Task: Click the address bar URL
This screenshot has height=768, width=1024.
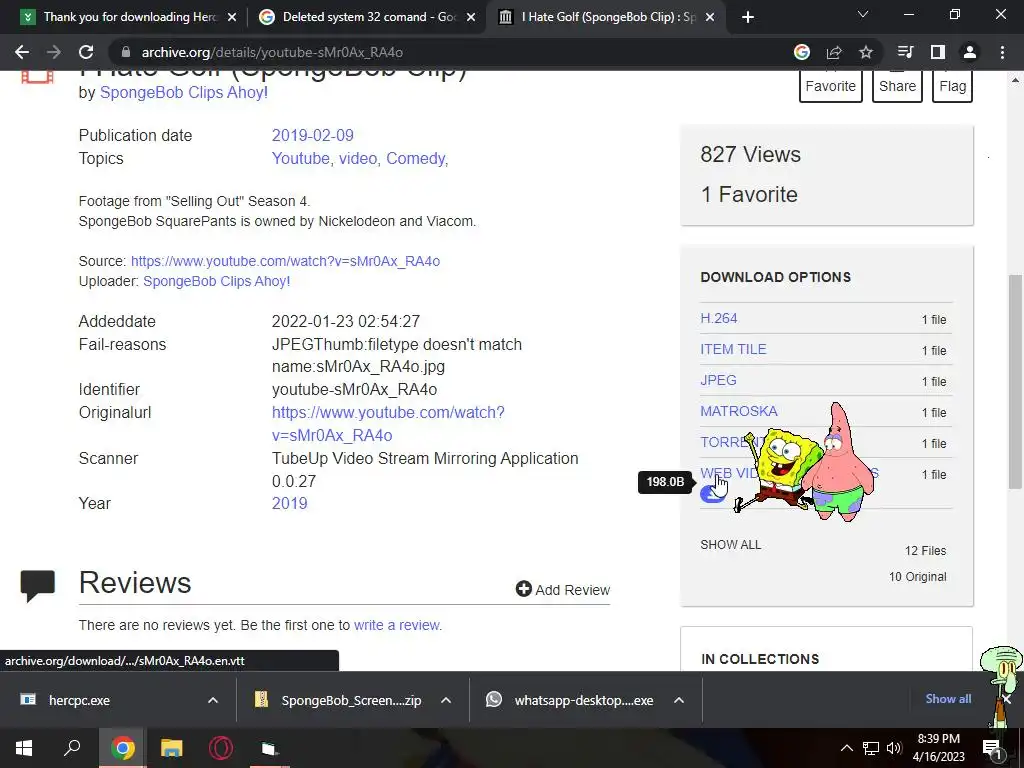Action: 272,52
